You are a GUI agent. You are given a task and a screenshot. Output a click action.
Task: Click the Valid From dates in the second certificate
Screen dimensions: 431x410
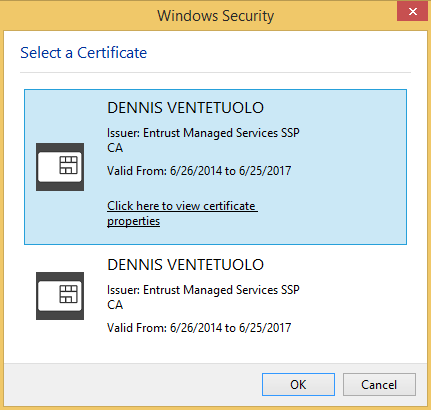[199, 328]
